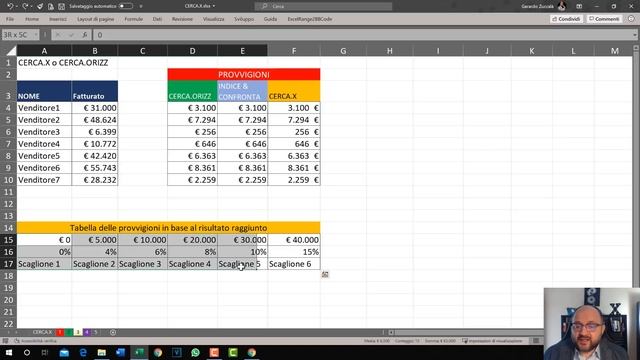The height and width of the screenshot is (360, 640).
Task: Click the Select All corner triangle
Action: [11, 51]
